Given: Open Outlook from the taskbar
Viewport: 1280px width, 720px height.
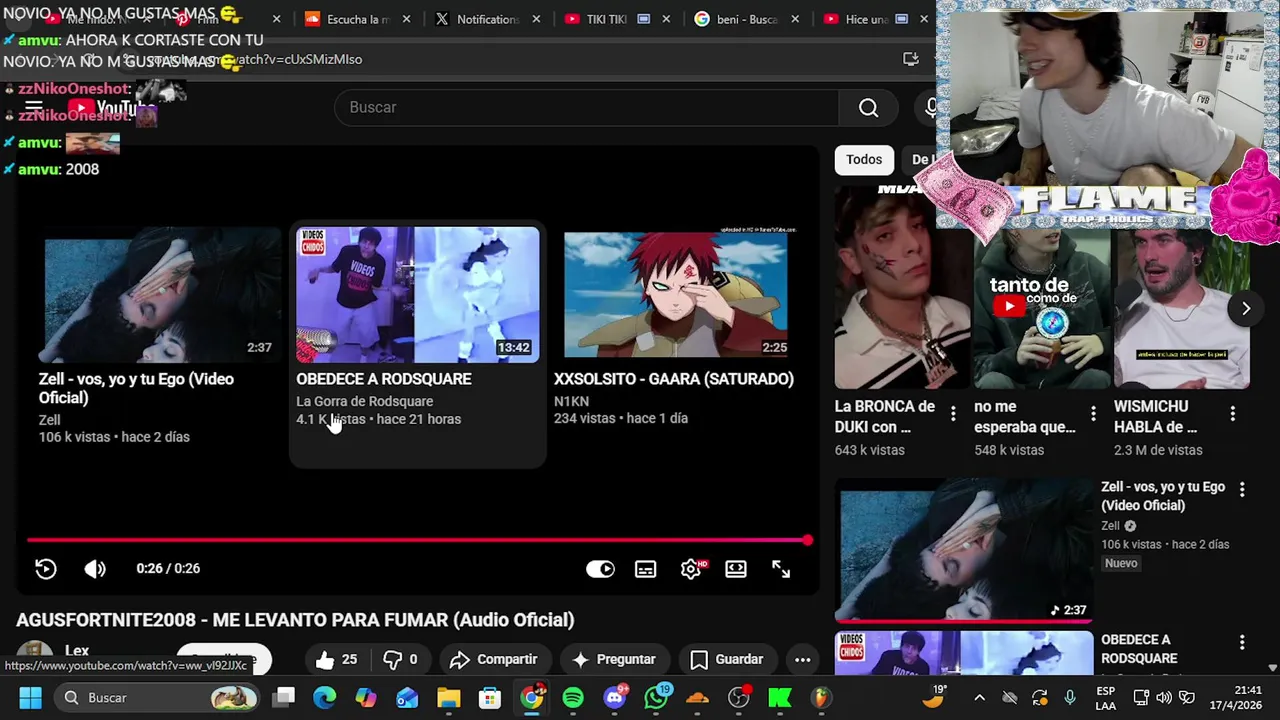Looking at the screenshot, I should pos(407,697).
